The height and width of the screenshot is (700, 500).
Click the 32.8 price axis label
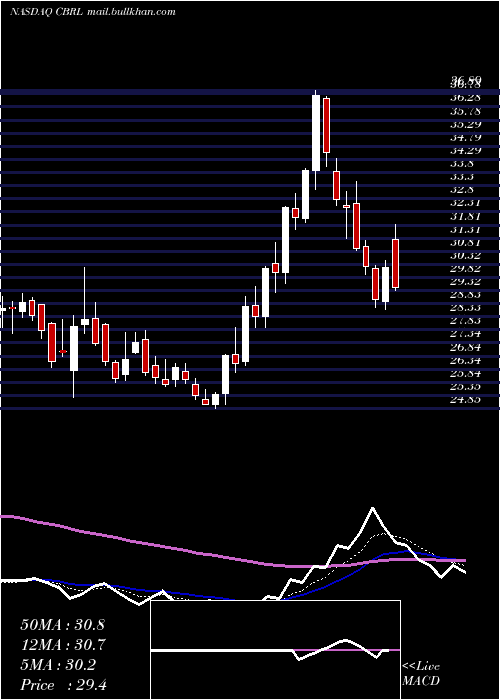[x=462, y=189]
